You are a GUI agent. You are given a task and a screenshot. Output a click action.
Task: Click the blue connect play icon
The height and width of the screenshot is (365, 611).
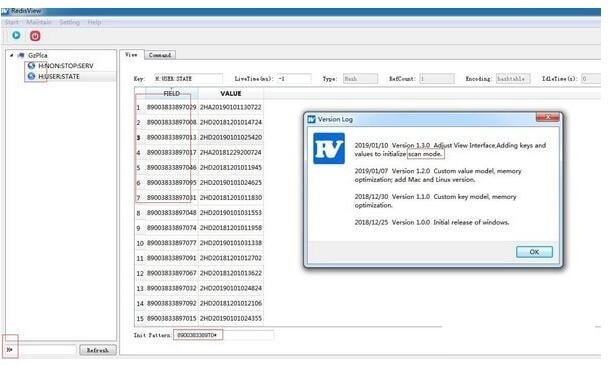tap(16, 35)
